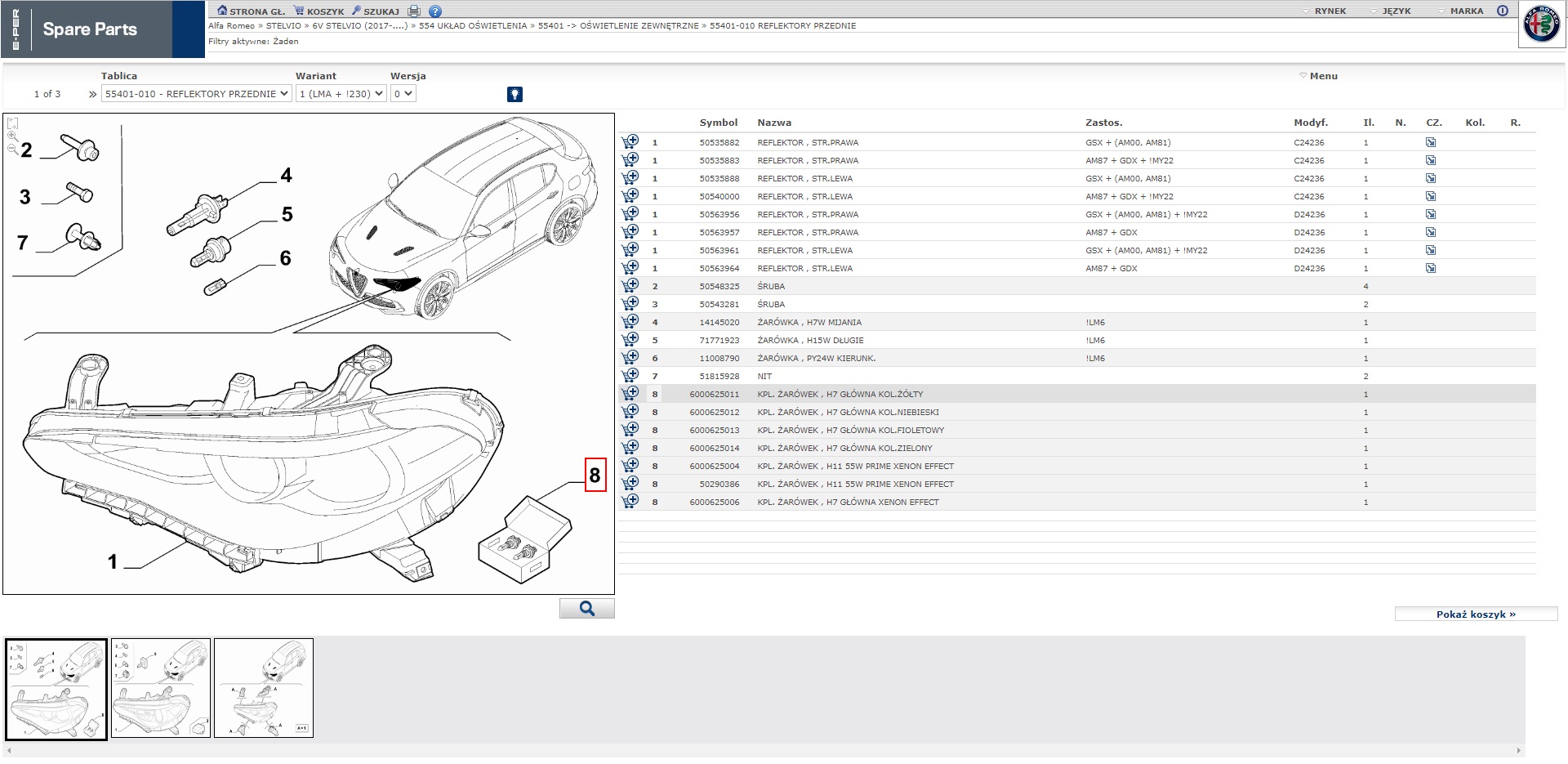Select the third diagram thumbnail
The height and width of the screenshot is (764, 1568).
coord(264,688)
